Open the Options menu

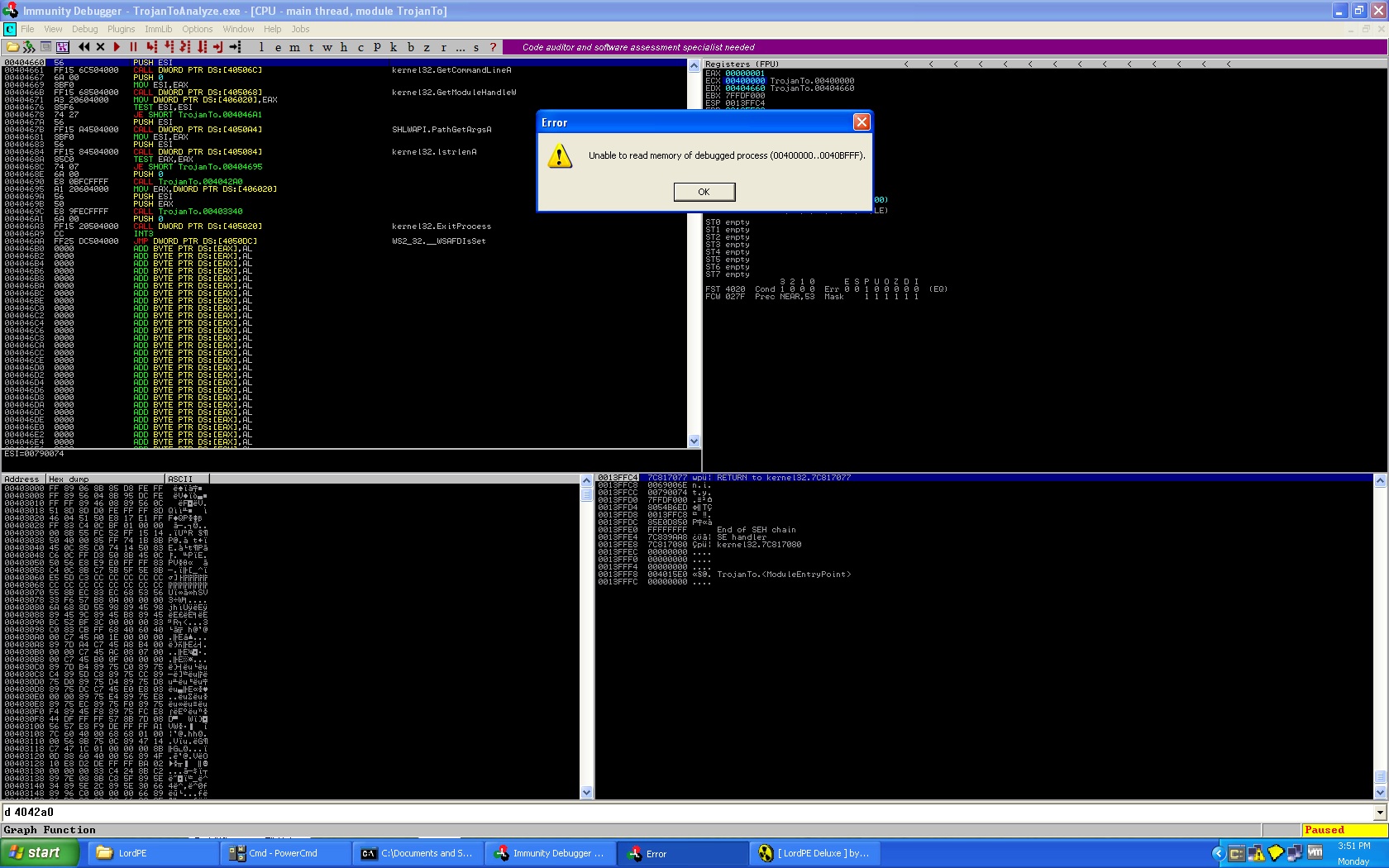point(198,29)
